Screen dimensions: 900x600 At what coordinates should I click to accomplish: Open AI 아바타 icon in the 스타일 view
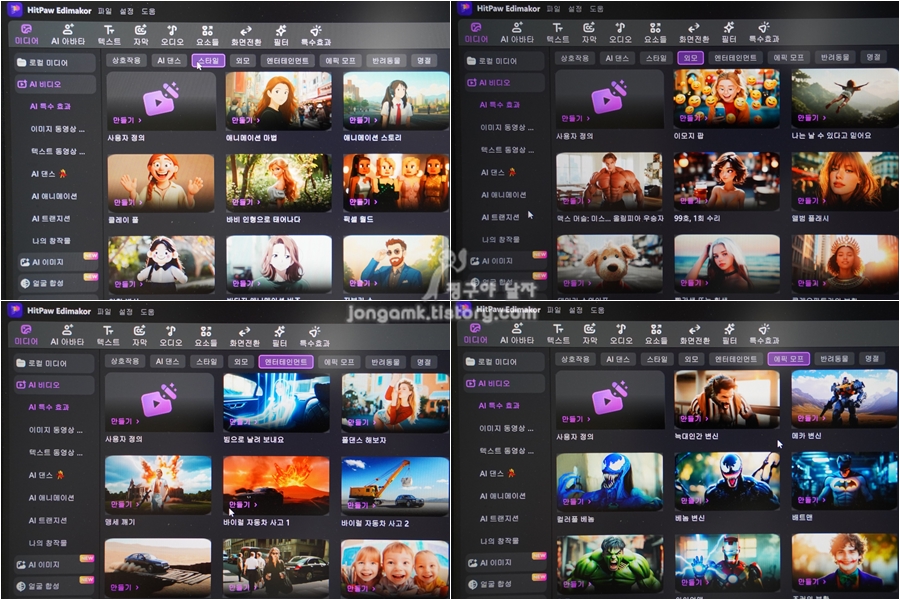[68, 34]
